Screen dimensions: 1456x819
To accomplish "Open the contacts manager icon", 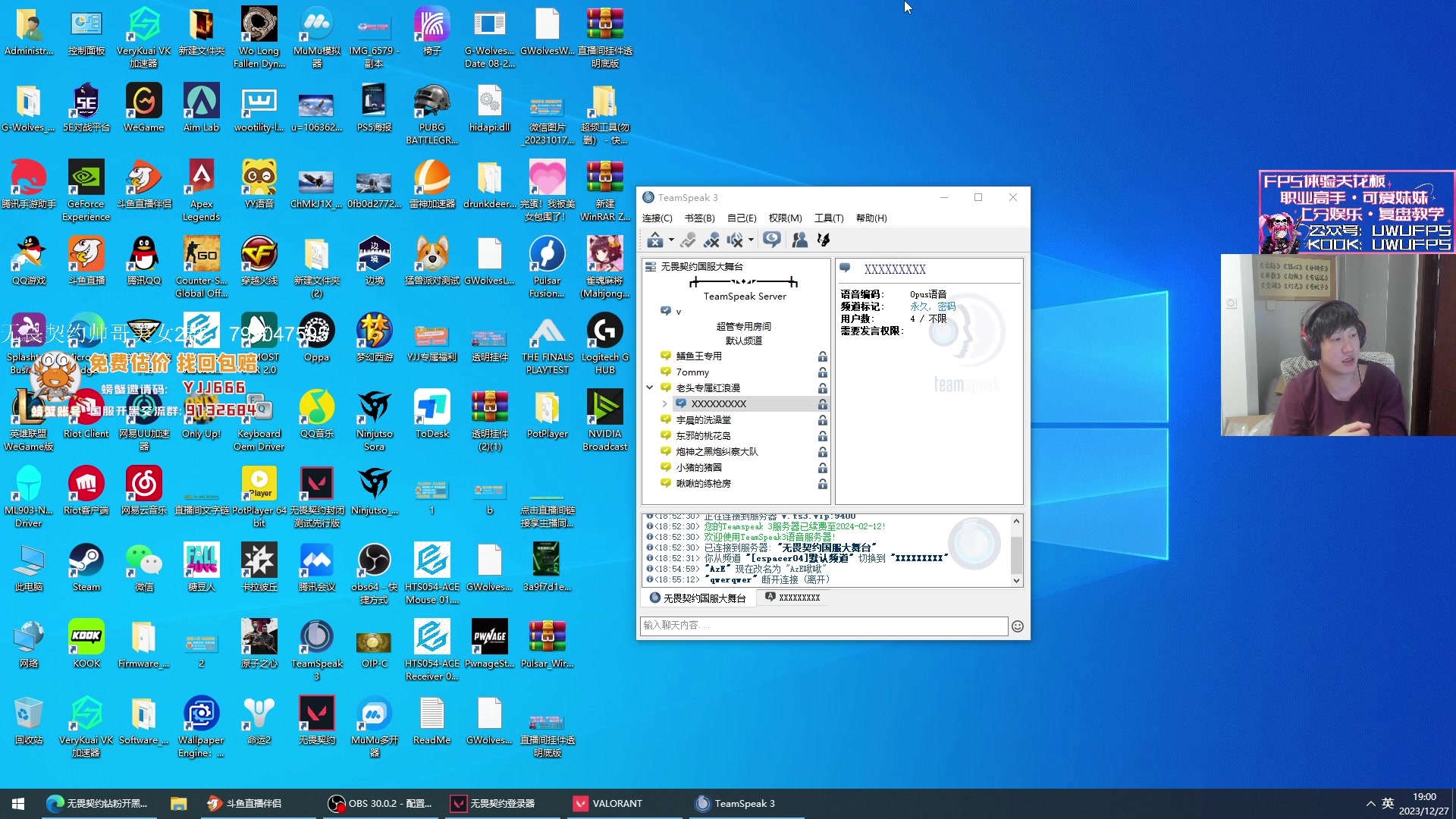I will pos(799,240).
